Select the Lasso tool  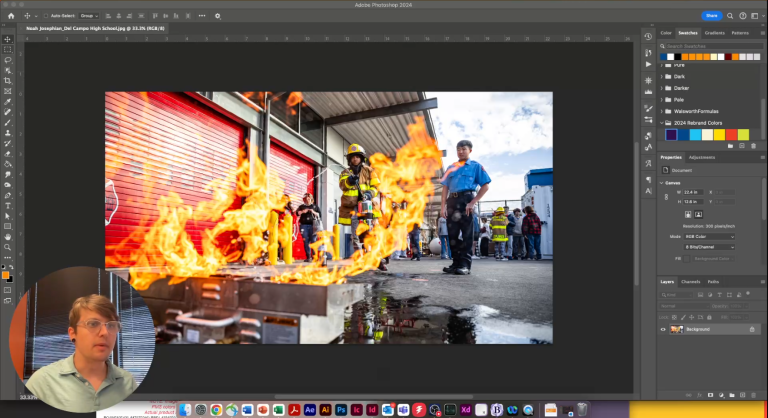(7, 60)
